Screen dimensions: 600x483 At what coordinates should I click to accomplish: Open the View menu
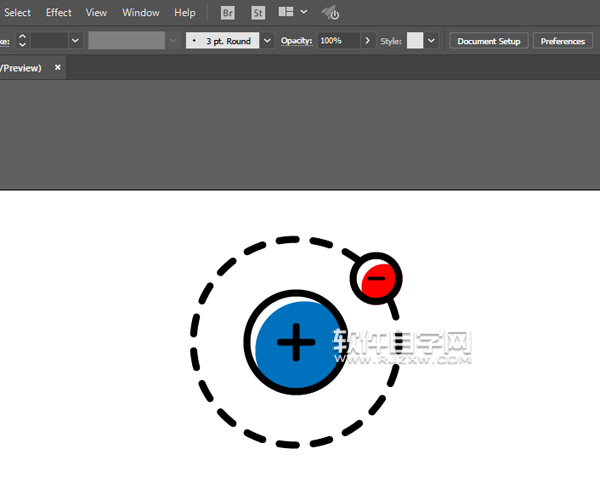click(x=96, y=13)
